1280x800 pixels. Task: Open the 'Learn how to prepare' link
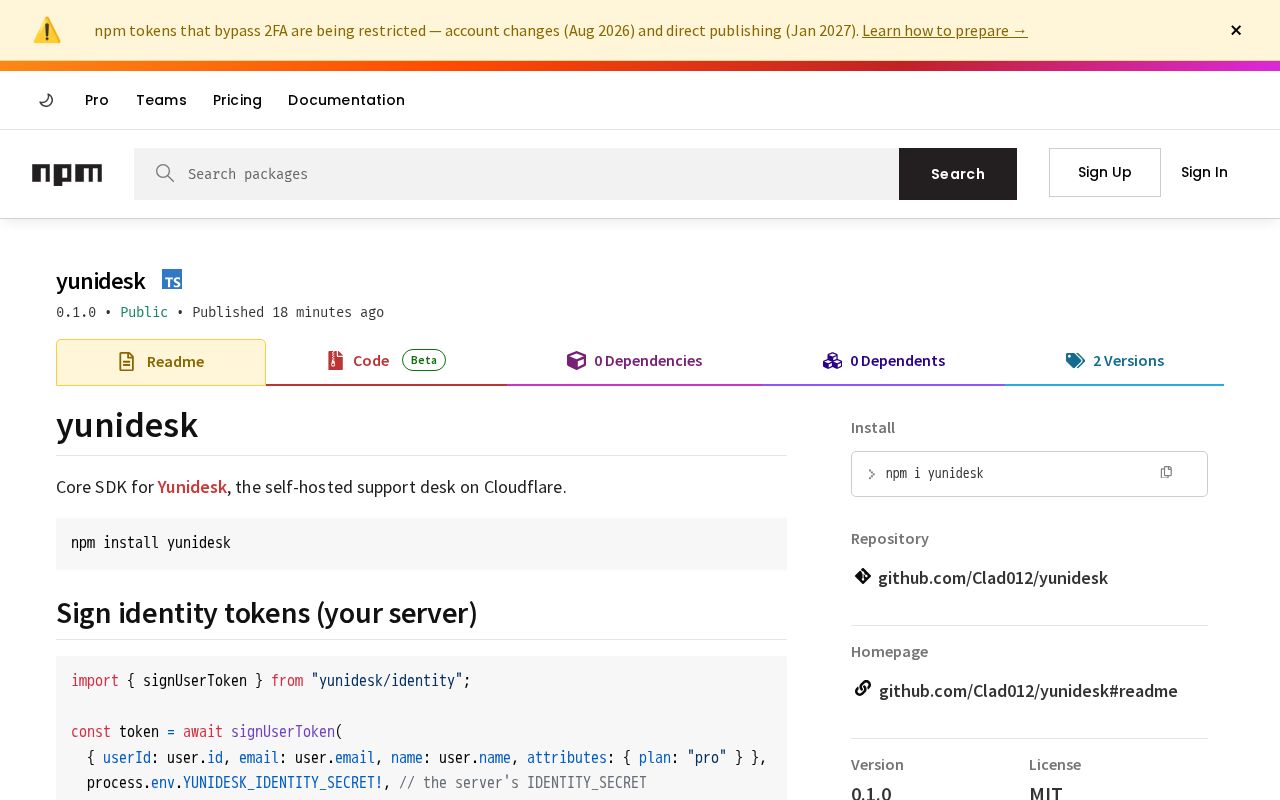[944, 30]
